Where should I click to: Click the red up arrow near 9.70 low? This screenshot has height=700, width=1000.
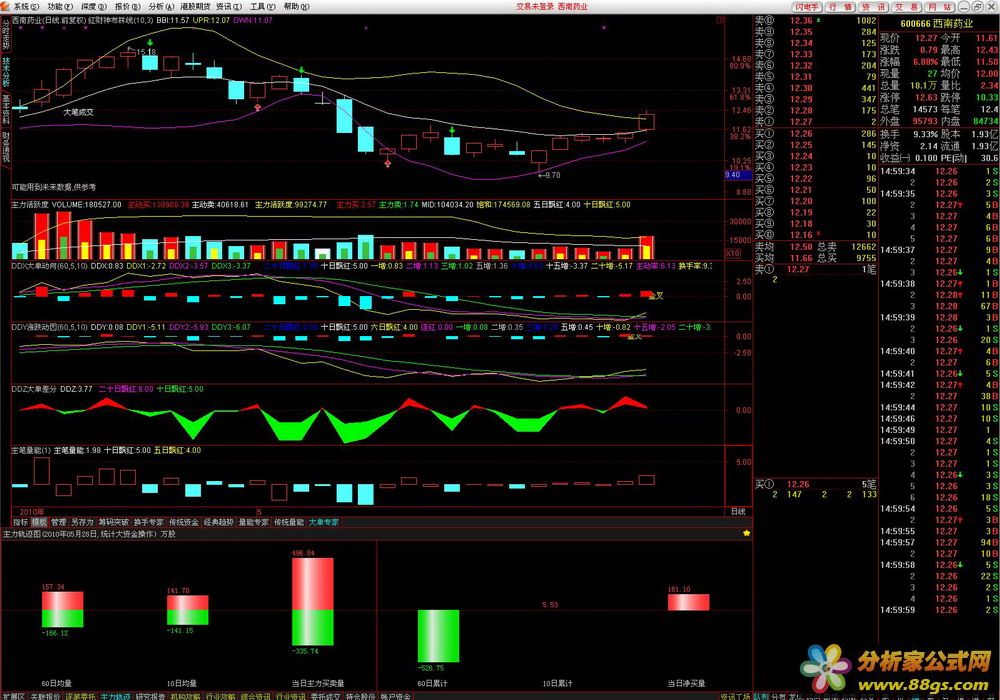[x=388, y=163]
